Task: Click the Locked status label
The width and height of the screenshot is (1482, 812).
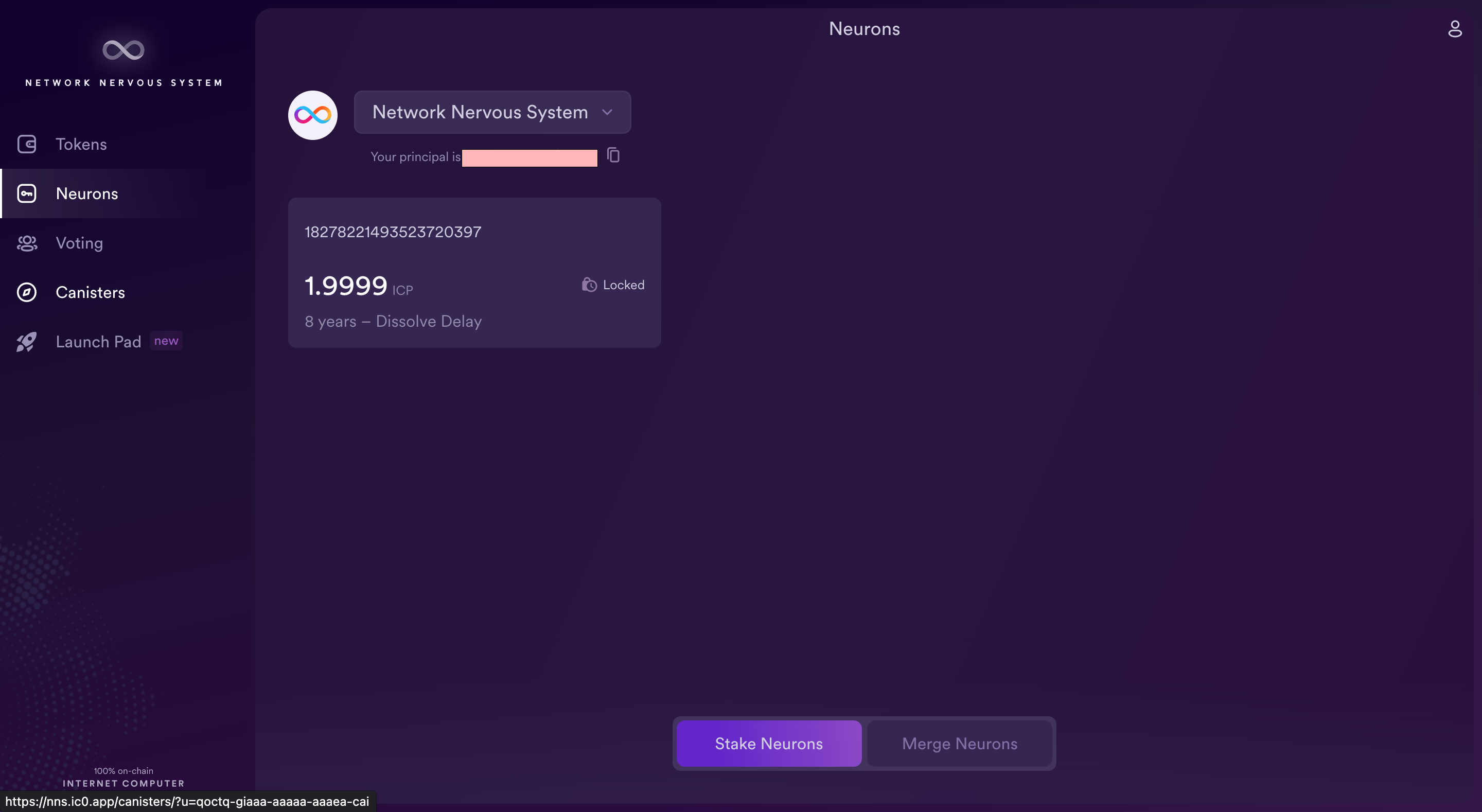Action: 624,285
